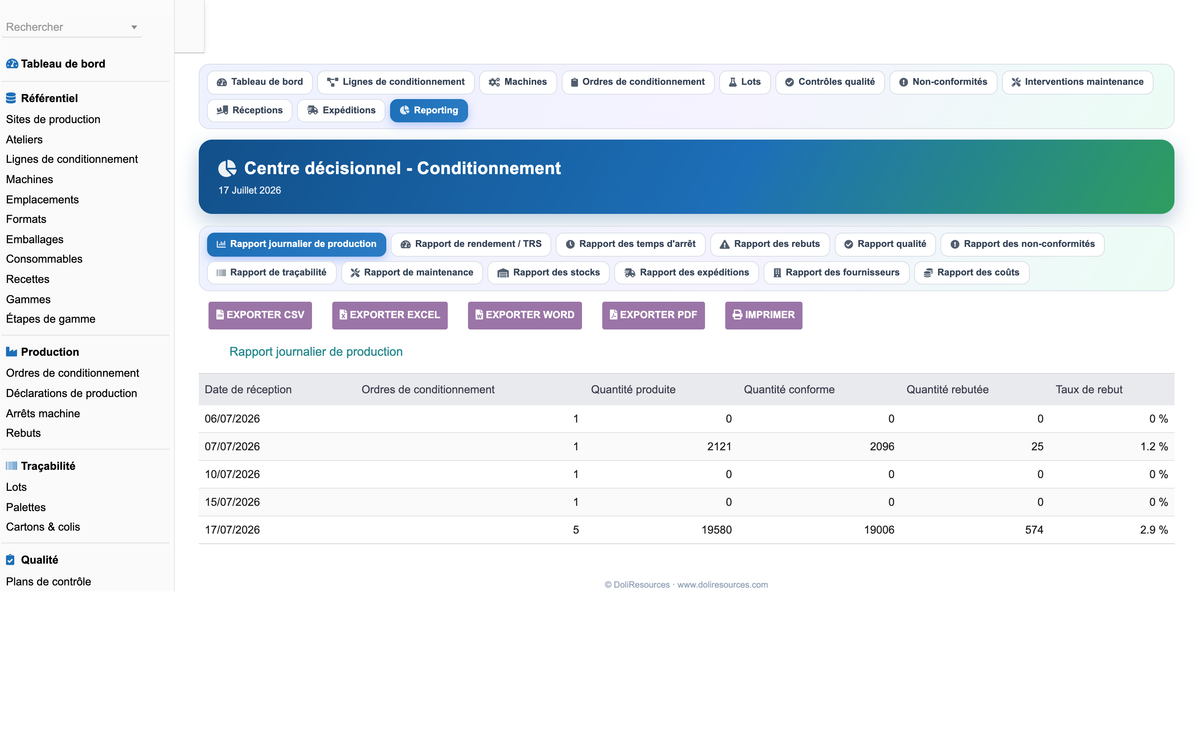1200x743 pixels.
Task: Open Rapport de traçabilité tab
Action: tap(271, 272)
